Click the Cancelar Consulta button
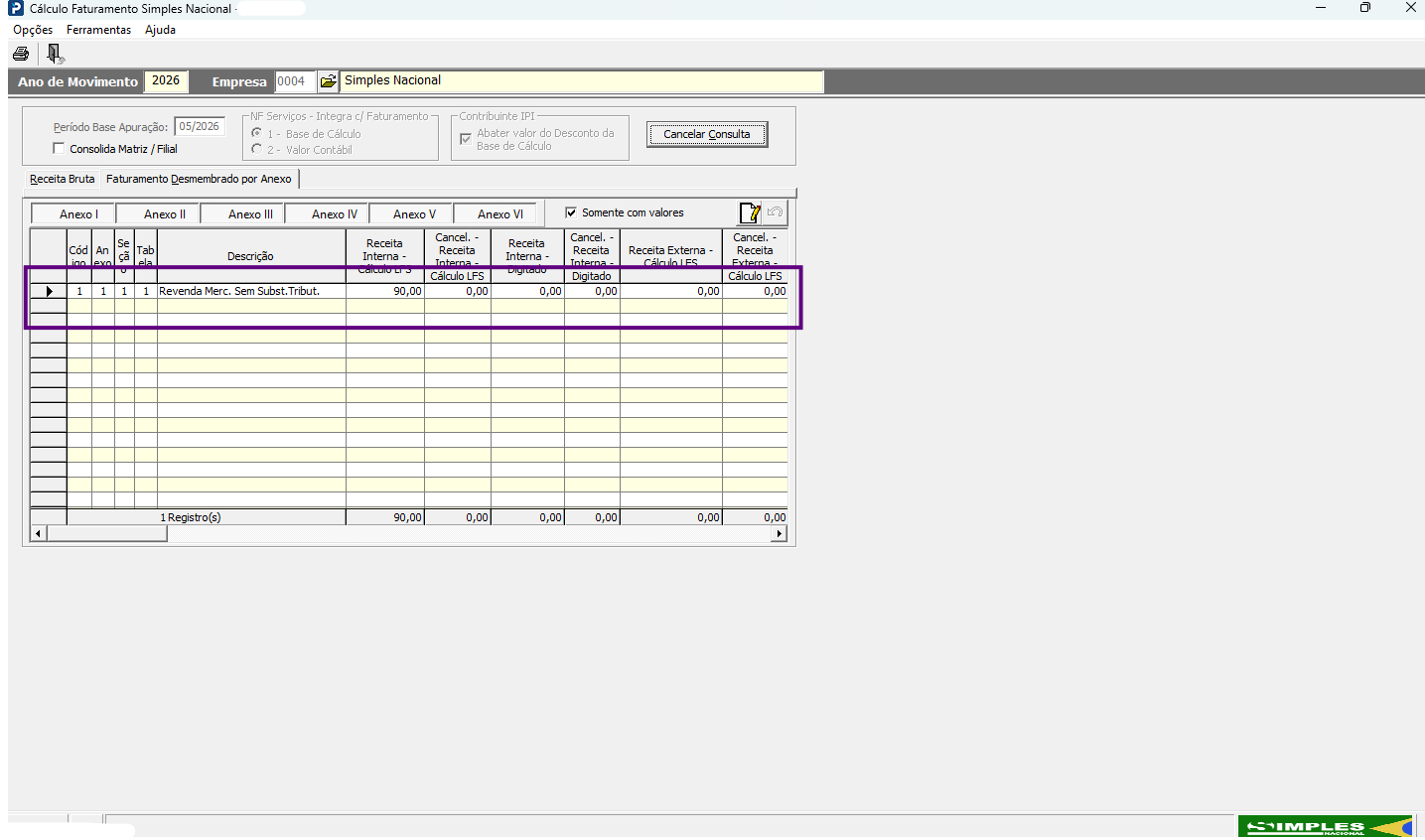Image resolution: width=1425 pixels, height=840 pixels. point(707,134)
